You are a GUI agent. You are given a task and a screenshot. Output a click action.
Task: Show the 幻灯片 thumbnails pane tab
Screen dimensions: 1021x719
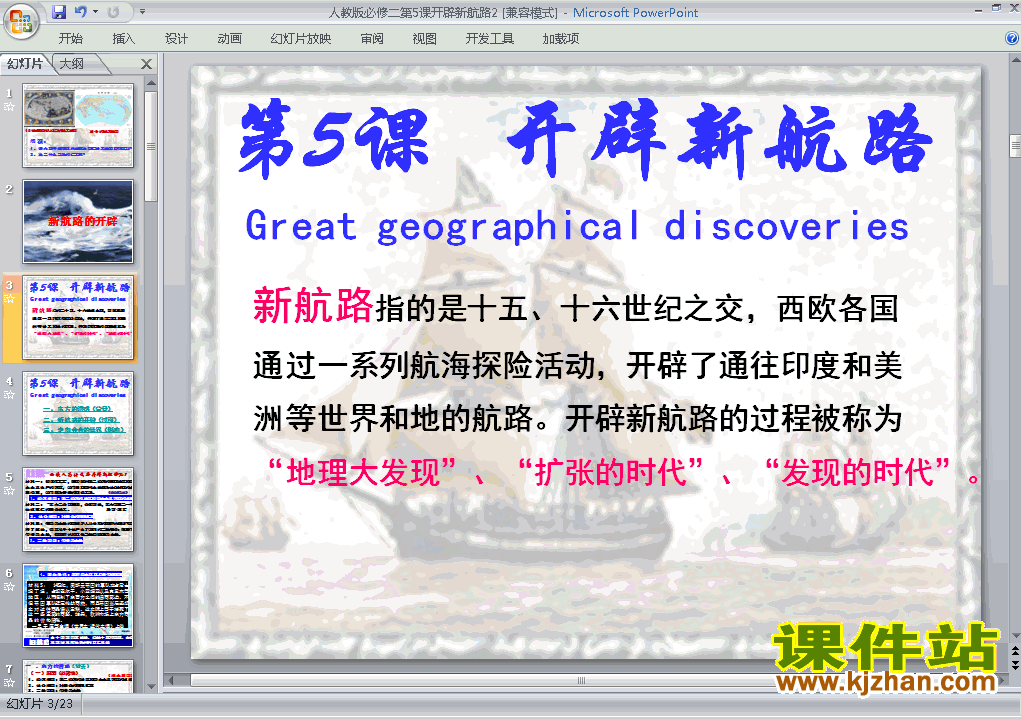point(25,63)
